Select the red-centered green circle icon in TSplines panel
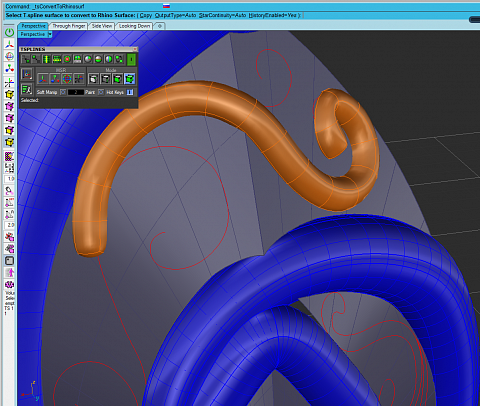 67,59
